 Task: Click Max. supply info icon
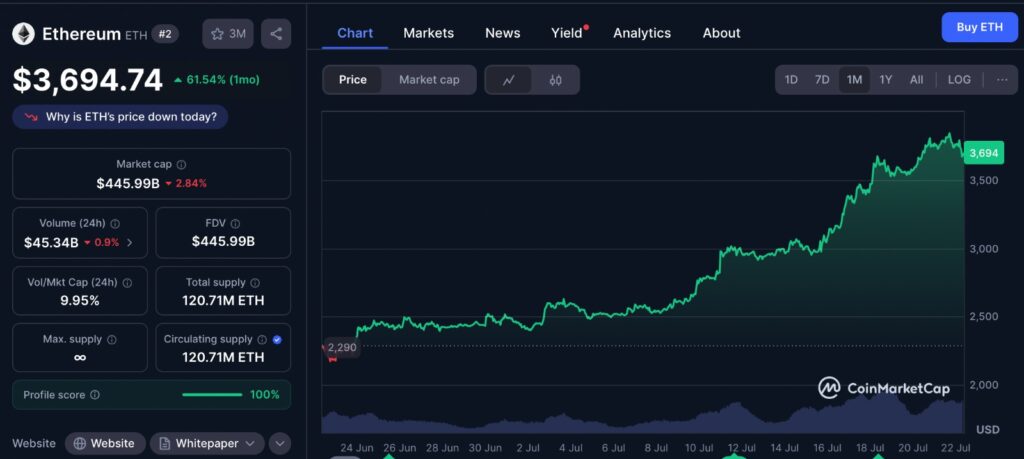112,340
